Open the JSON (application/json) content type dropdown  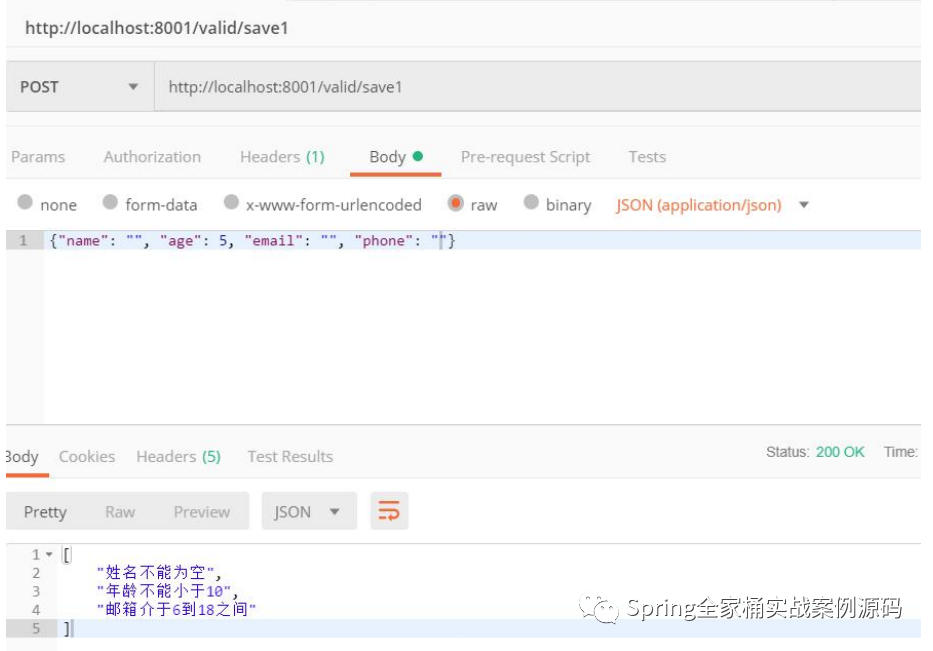pos(712,205)
